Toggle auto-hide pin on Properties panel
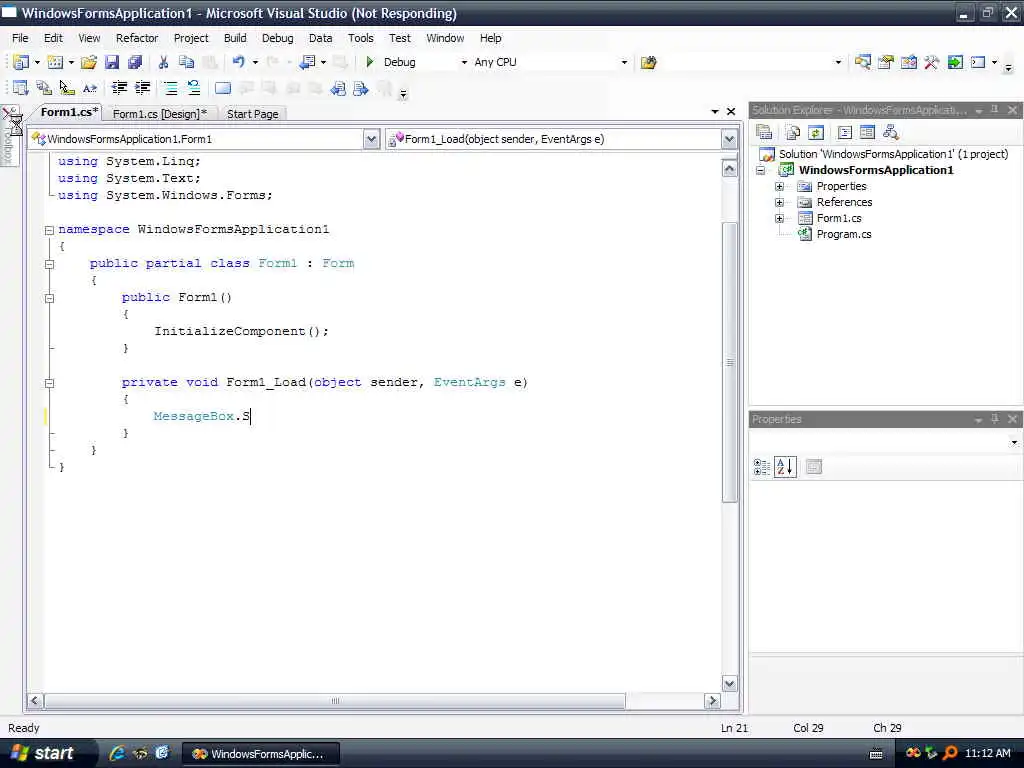Viewport: 1024px width, 768px height. click(x=995, y=419)
